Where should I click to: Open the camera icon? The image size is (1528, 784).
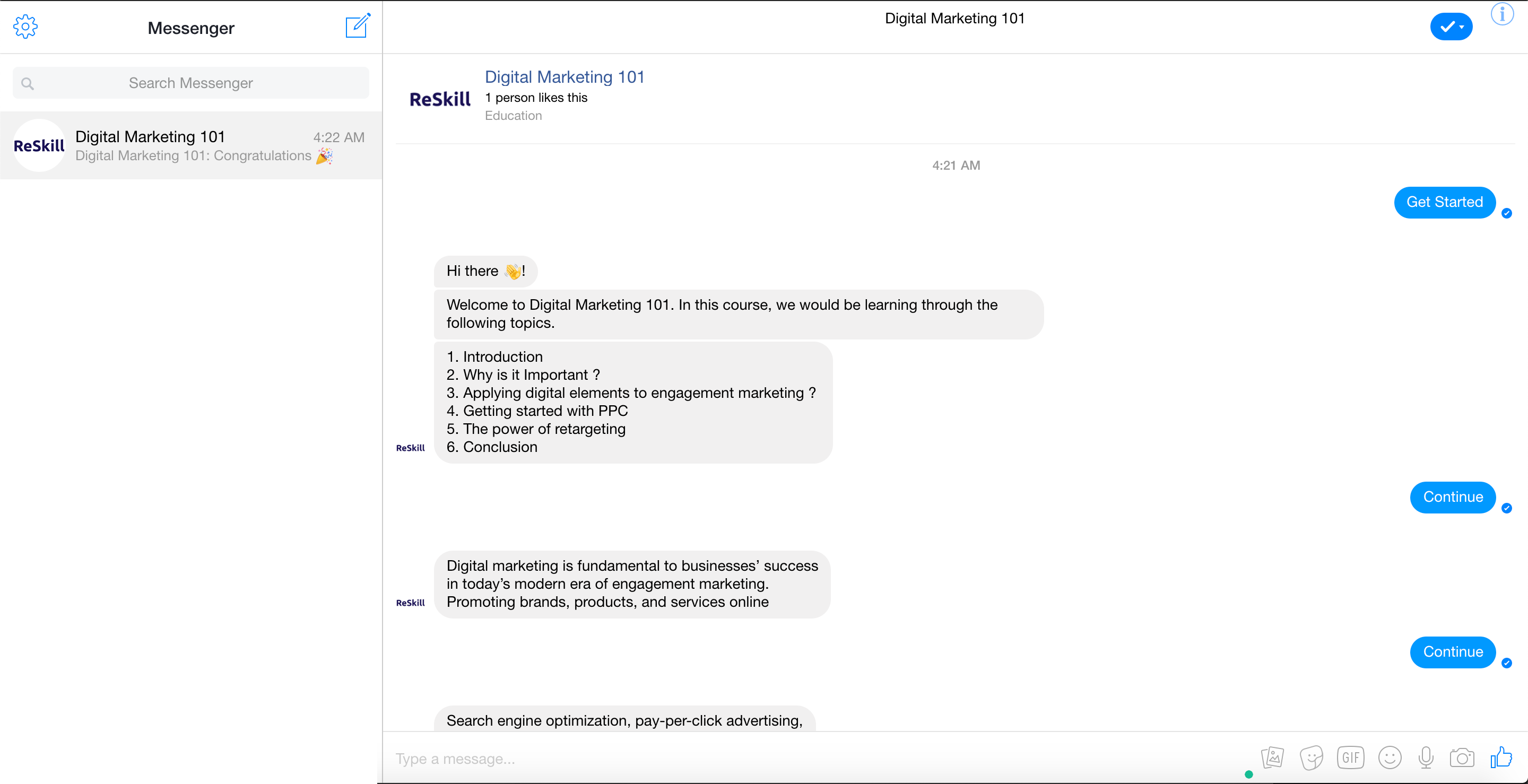pyautogui.click(x=1462, y=757)
